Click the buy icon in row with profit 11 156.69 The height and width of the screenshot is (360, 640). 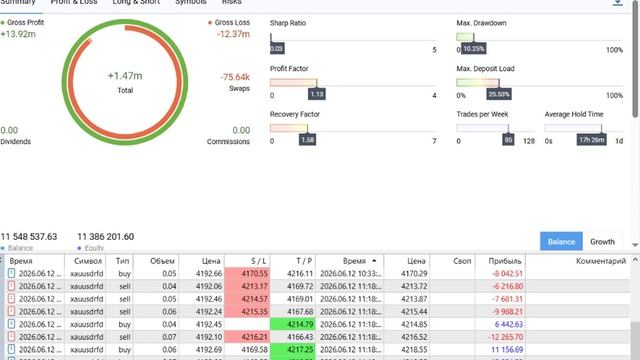11,349
